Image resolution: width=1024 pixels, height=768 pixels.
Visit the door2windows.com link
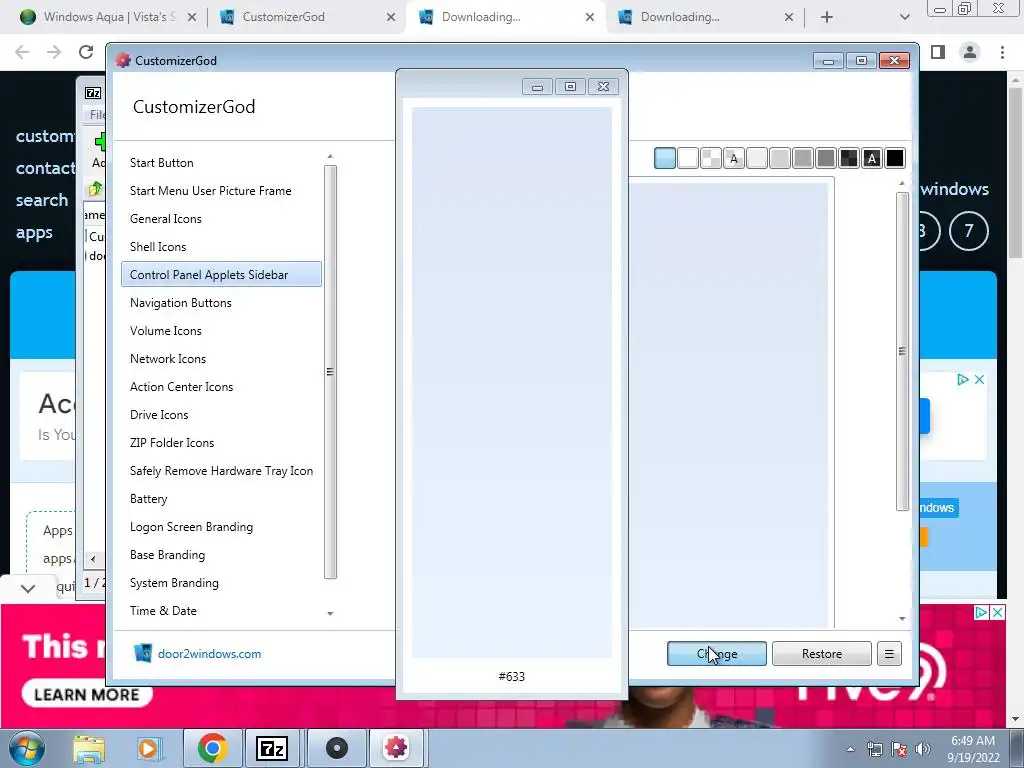tap(209, 654)
